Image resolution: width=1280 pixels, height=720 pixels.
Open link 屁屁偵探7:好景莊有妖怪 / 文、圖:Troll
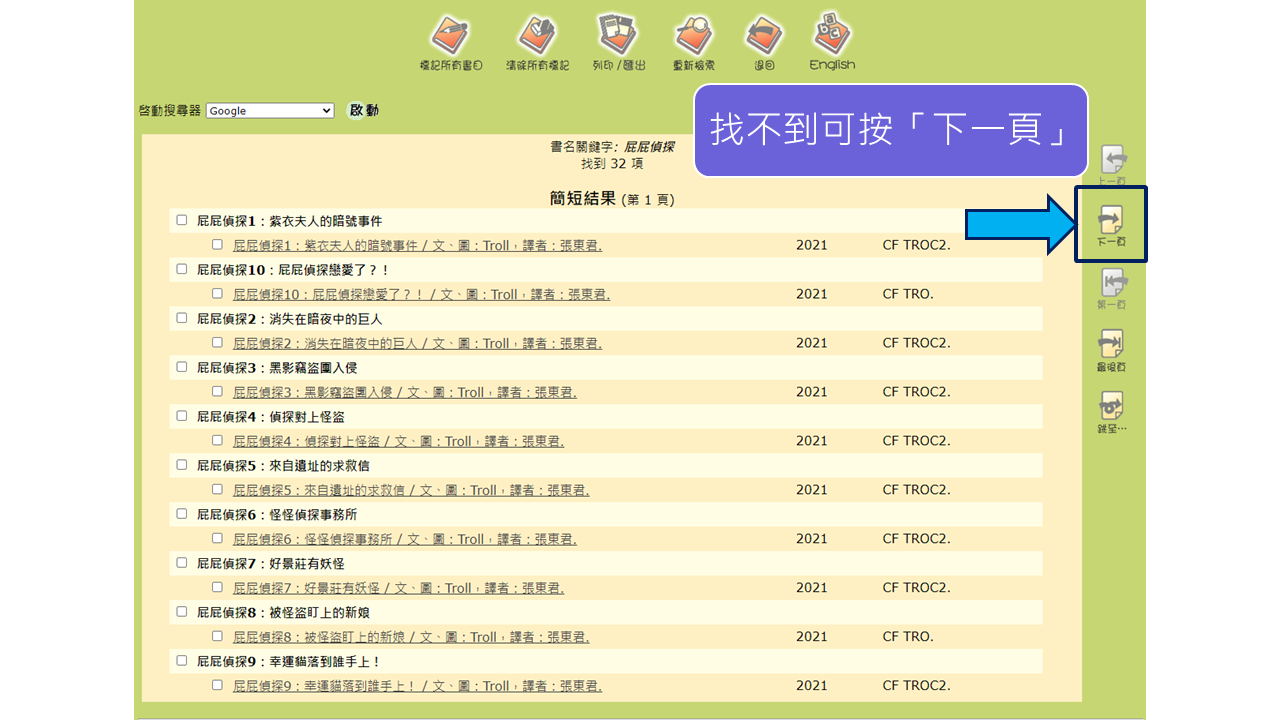[398, 588]
